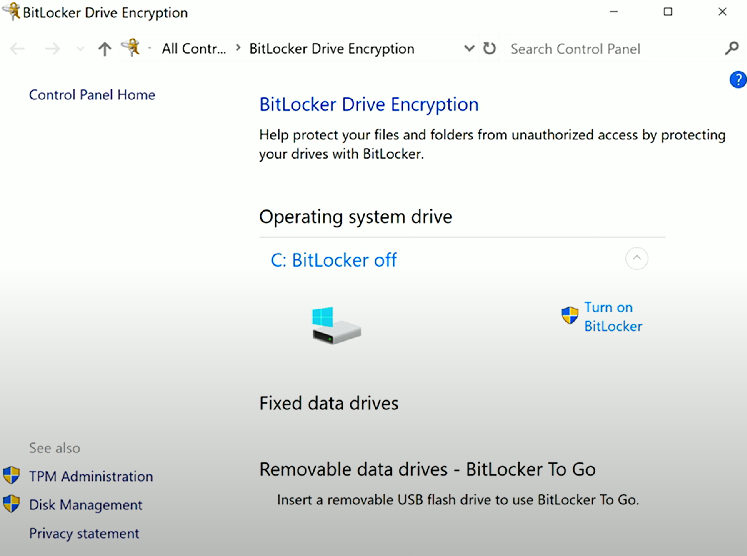Screen dimensions: 747x556
Task: Collapse the C: drive section chevron
Action: pyautogui.click(x=636, y=259)
